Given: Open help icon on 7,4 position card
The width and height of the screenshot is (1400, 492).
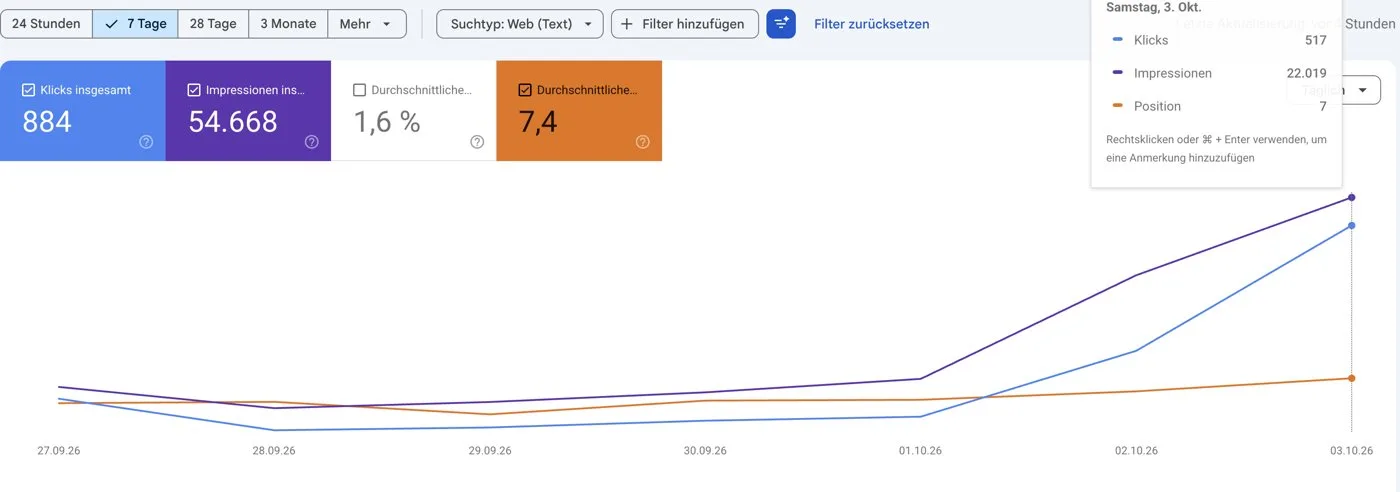Looking at the screenshot, I should tap(642, 142).
